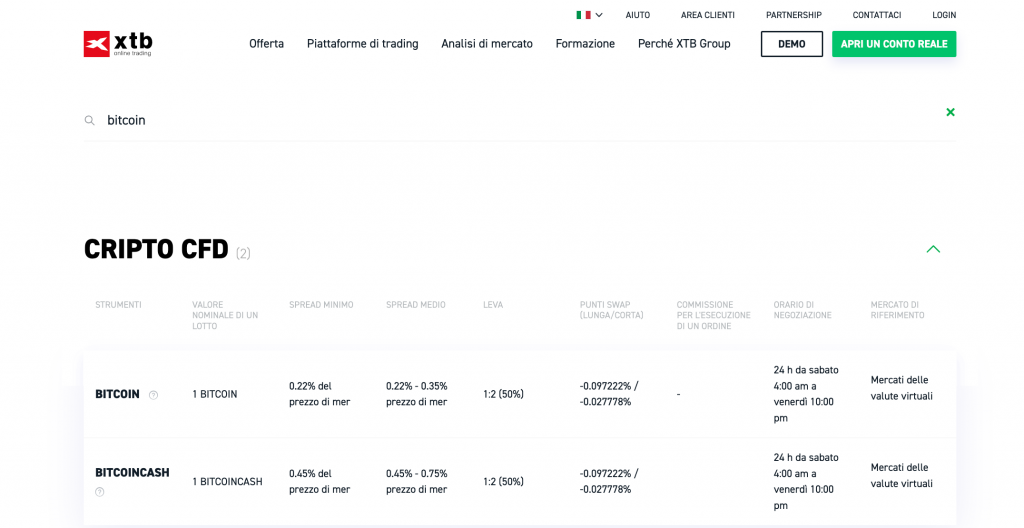Click the SPREAD MEDIO column header
The width and height of the screenshot is (1024, 528).
(416, 305)
